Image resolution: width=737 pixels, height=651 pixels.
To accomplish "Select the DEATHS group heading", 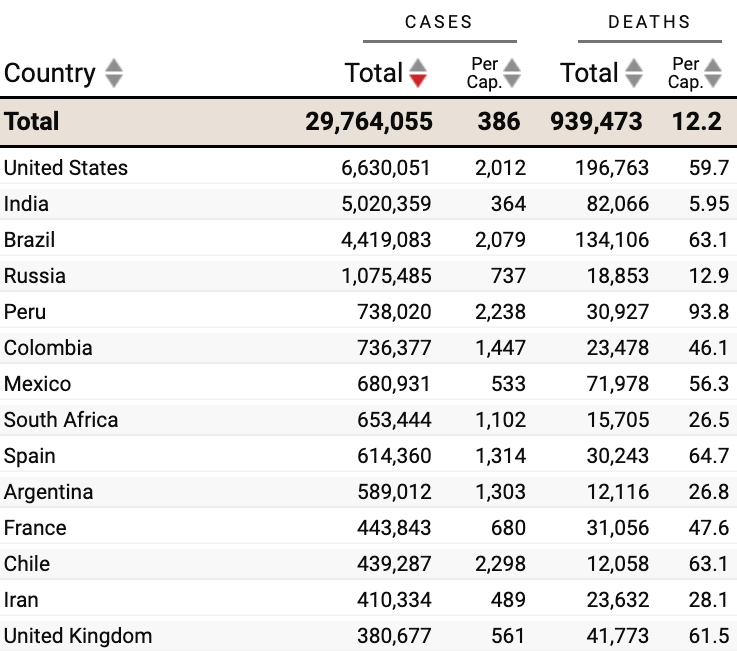I will 649,22.
